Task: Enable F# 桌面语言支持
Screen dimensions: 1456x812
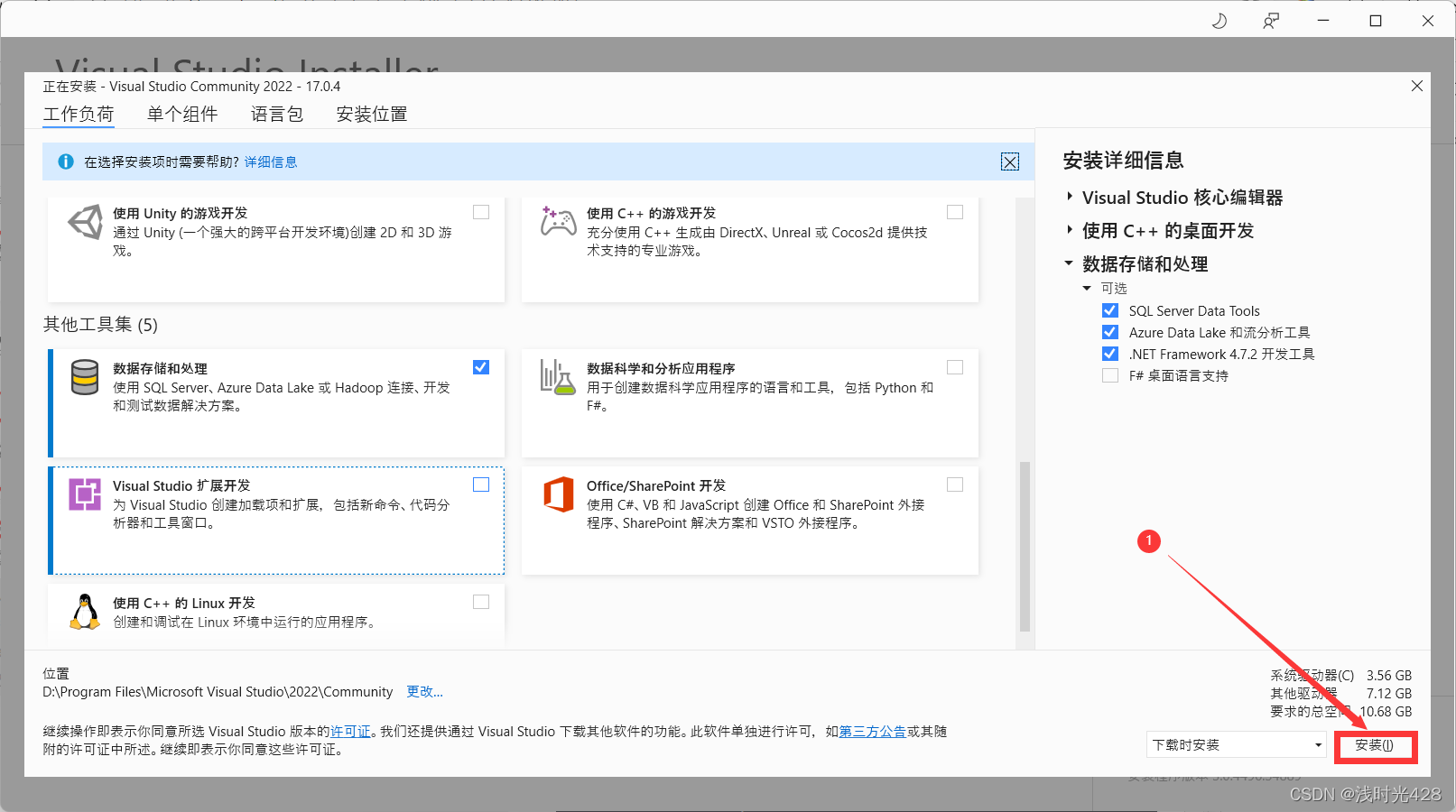Action: (x=1109, y=374)
